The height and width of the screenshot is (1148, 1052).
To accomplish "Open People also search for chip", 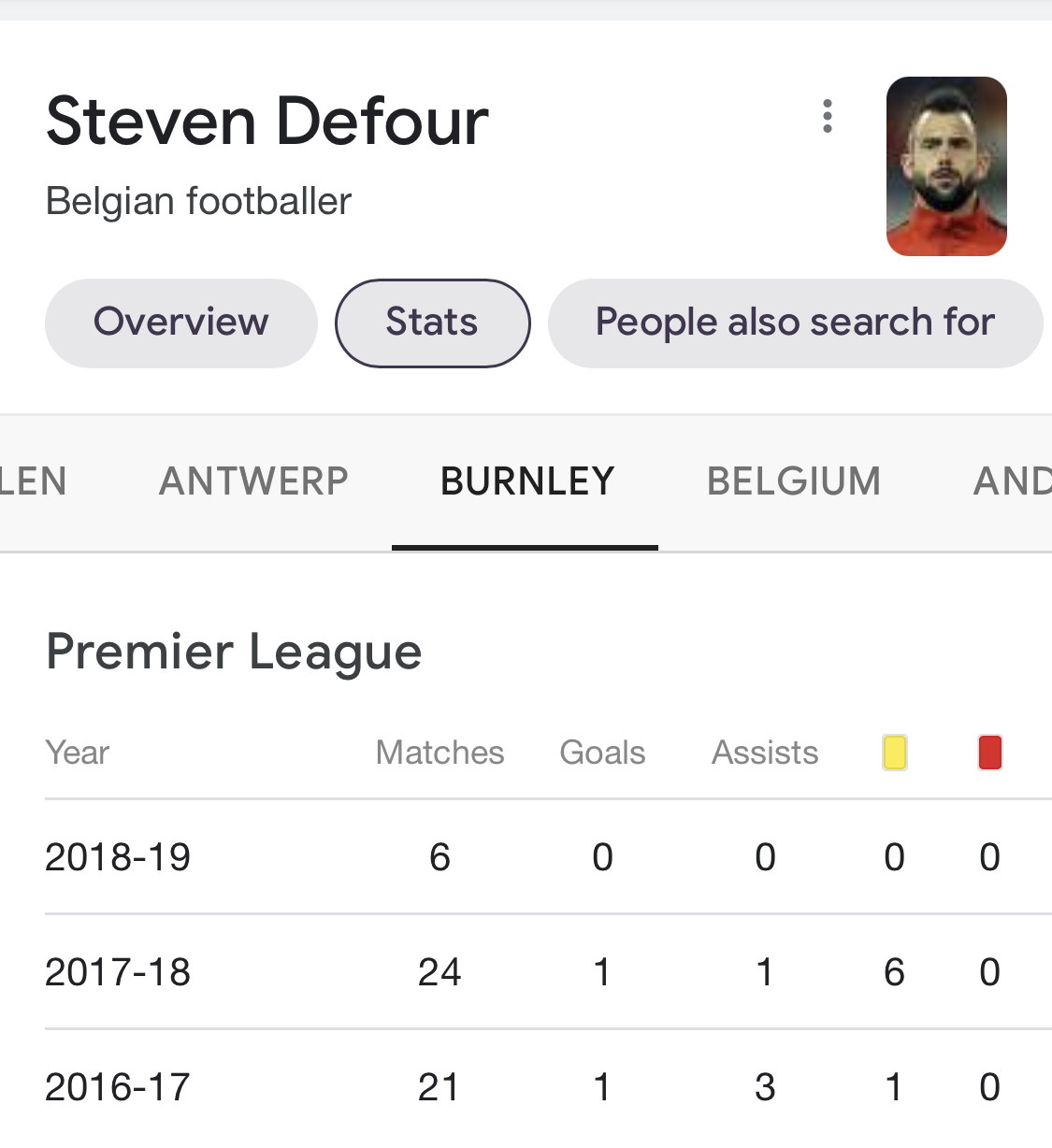I will point(795,323).
